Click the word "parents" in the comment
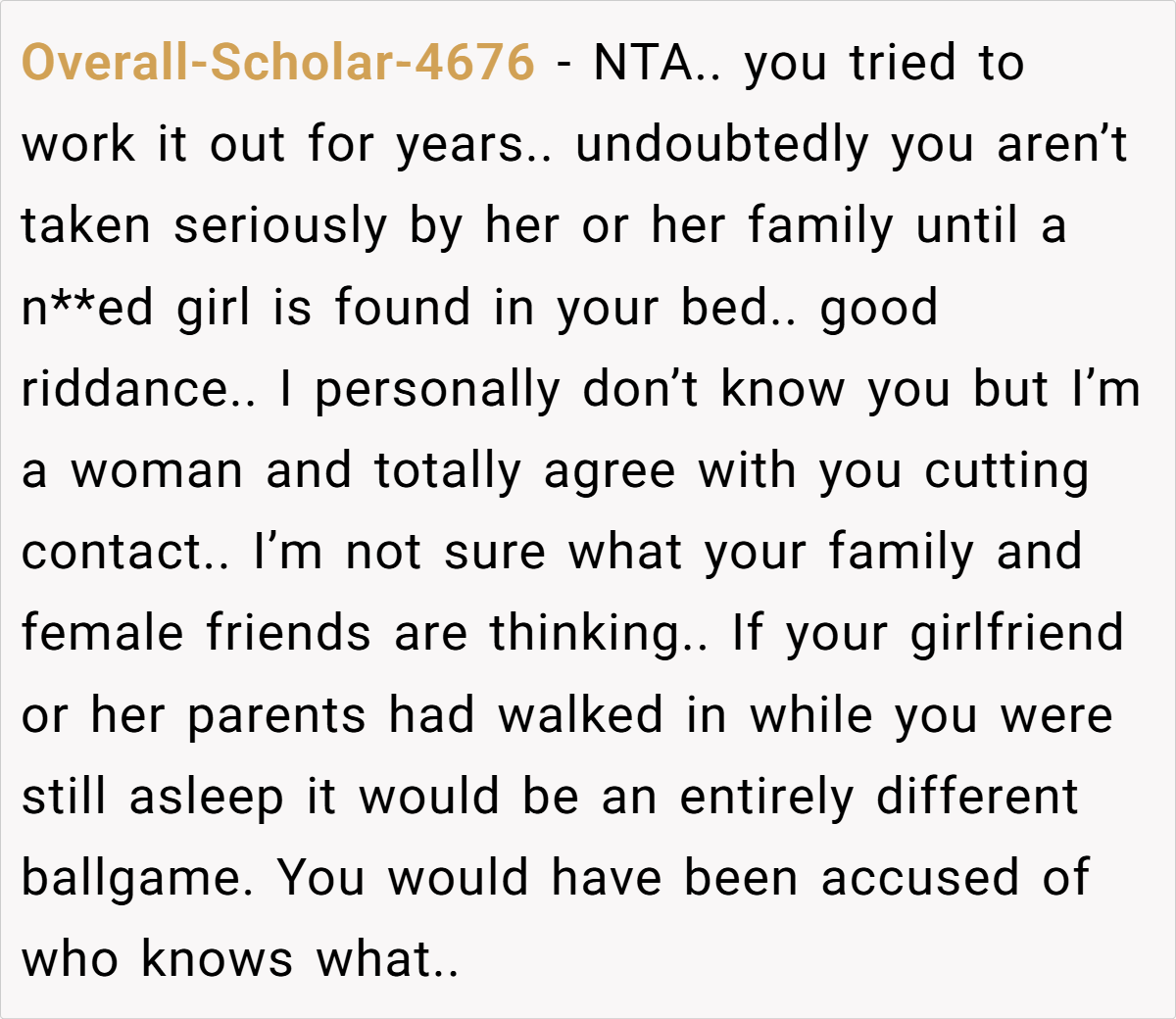Screen dimensions: 1176x1019 click(277, 716)
